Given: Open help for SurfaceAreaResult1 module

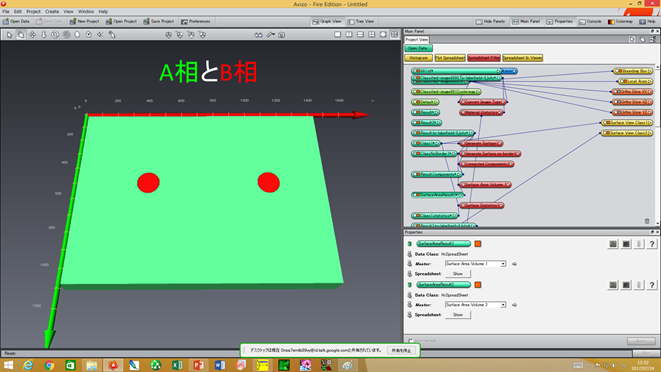Looking at the screenshot, I should click(x=652, y=244).
